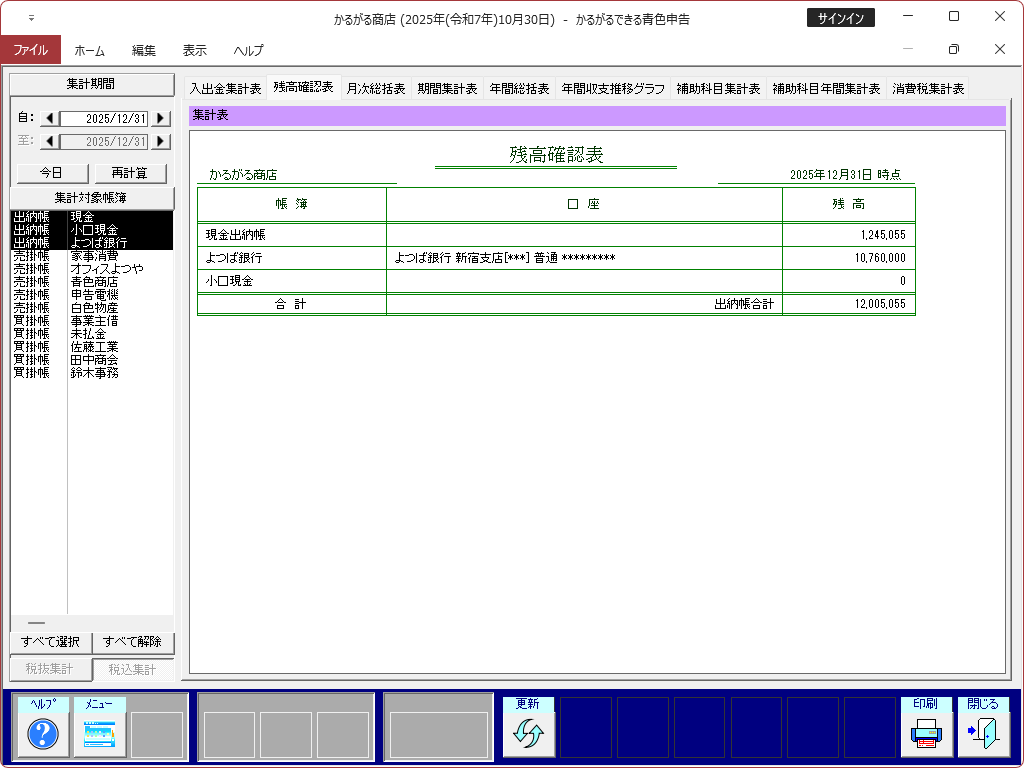The image size is (1024, 768).
Task: Toggle the tax-excluded 税抜集計 button
Action: point(50,670)
